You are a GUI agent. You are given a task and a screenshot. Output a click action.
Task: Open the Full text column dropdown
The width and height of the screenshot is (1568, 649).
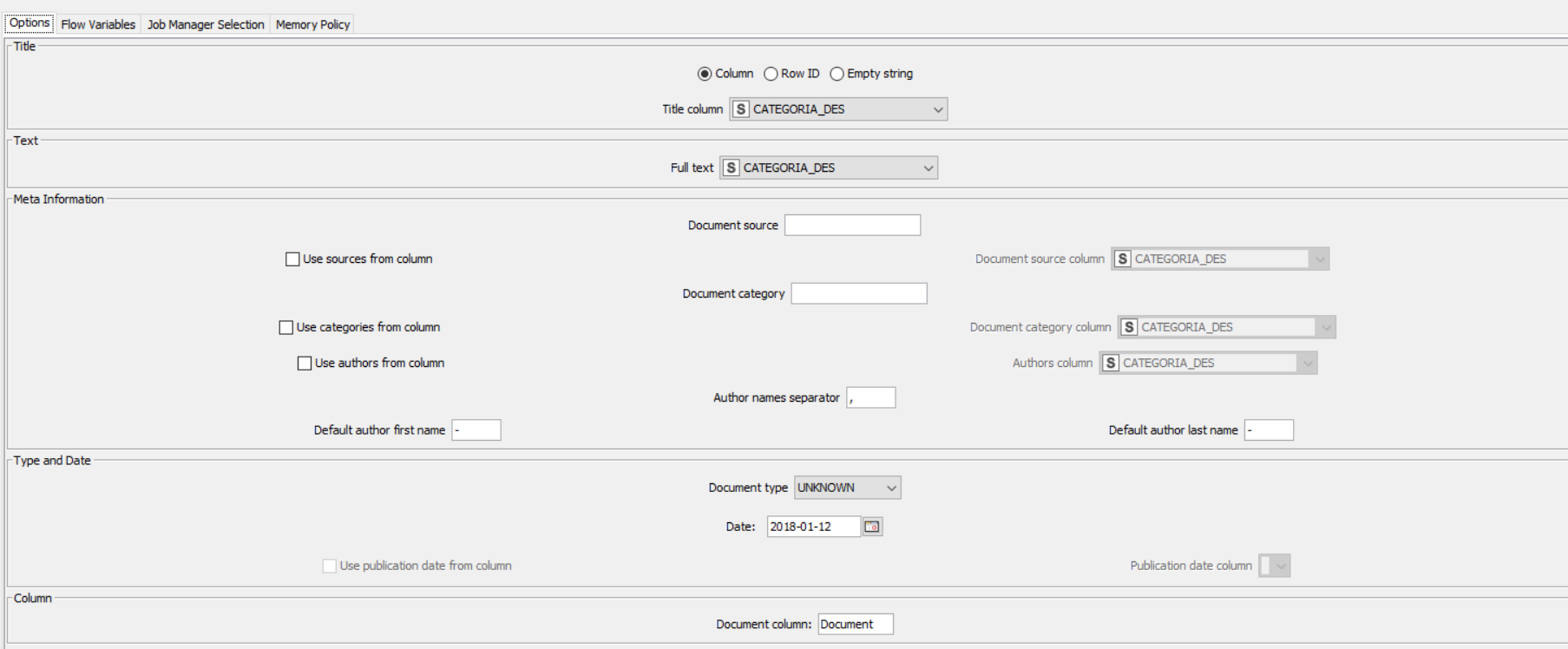[x=829, y=168]
